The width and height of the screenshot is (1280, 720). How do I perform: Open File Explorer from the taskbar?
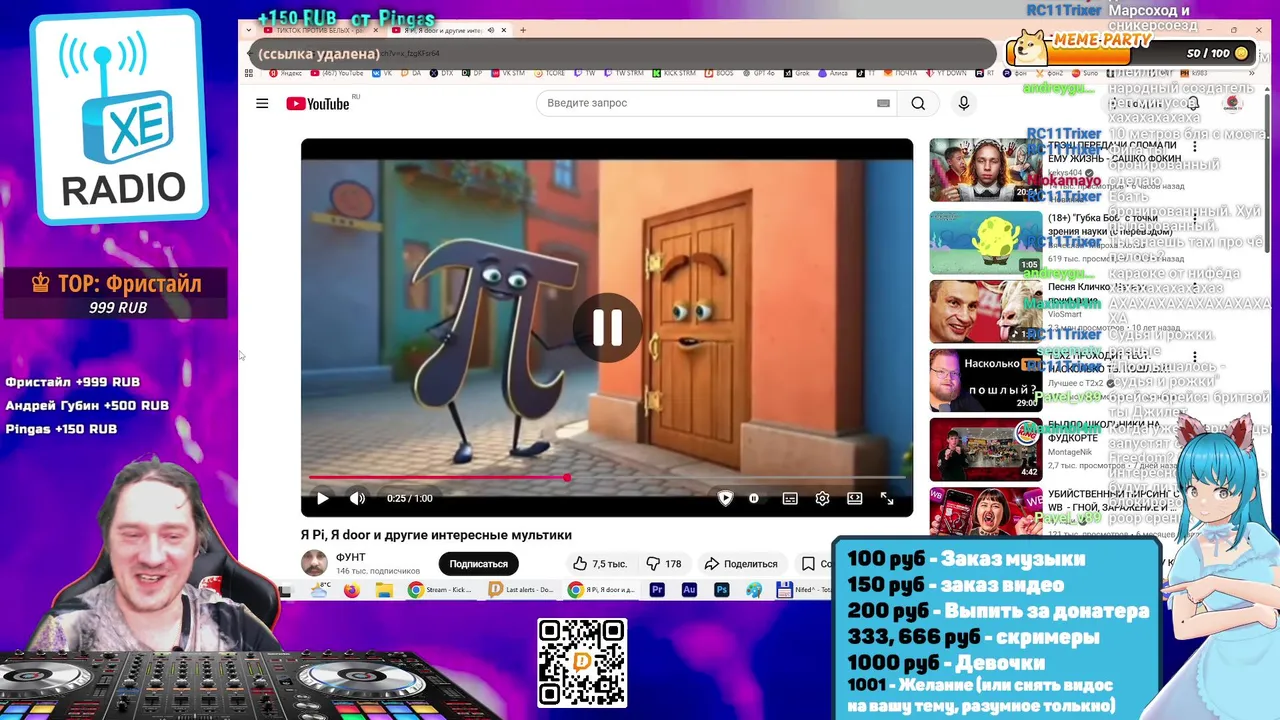[384, 590]
